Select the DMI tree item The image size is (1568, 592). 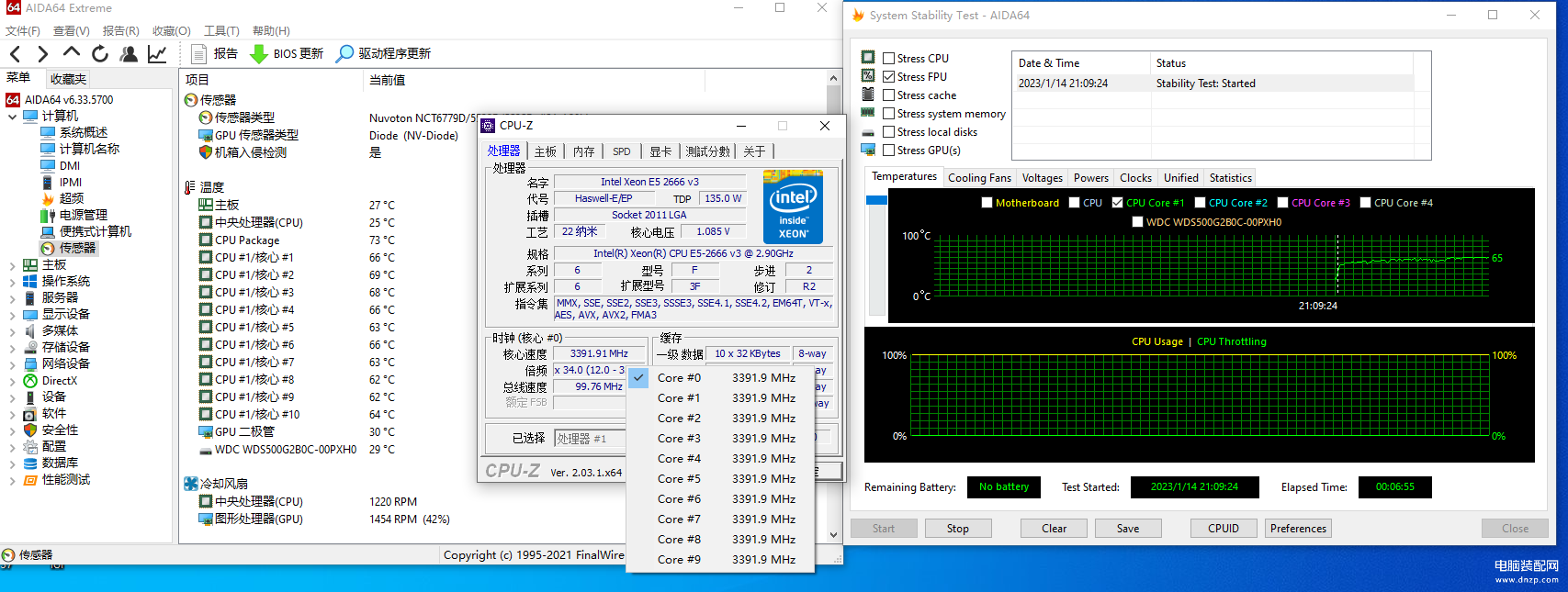coord(70,166)
